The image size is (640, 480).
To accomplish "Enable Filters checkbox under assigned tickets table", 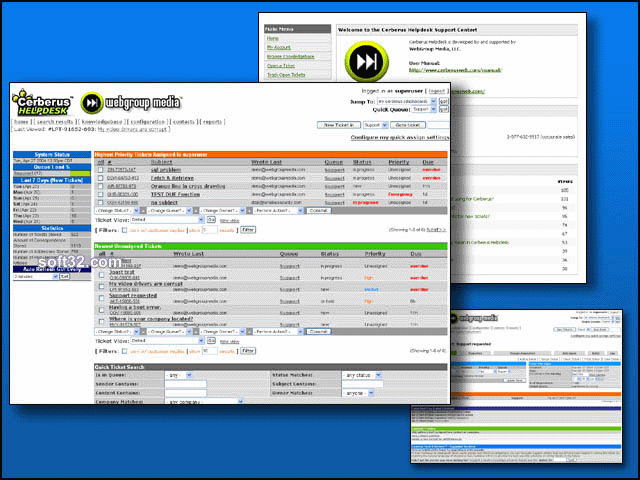I will 124,230.
